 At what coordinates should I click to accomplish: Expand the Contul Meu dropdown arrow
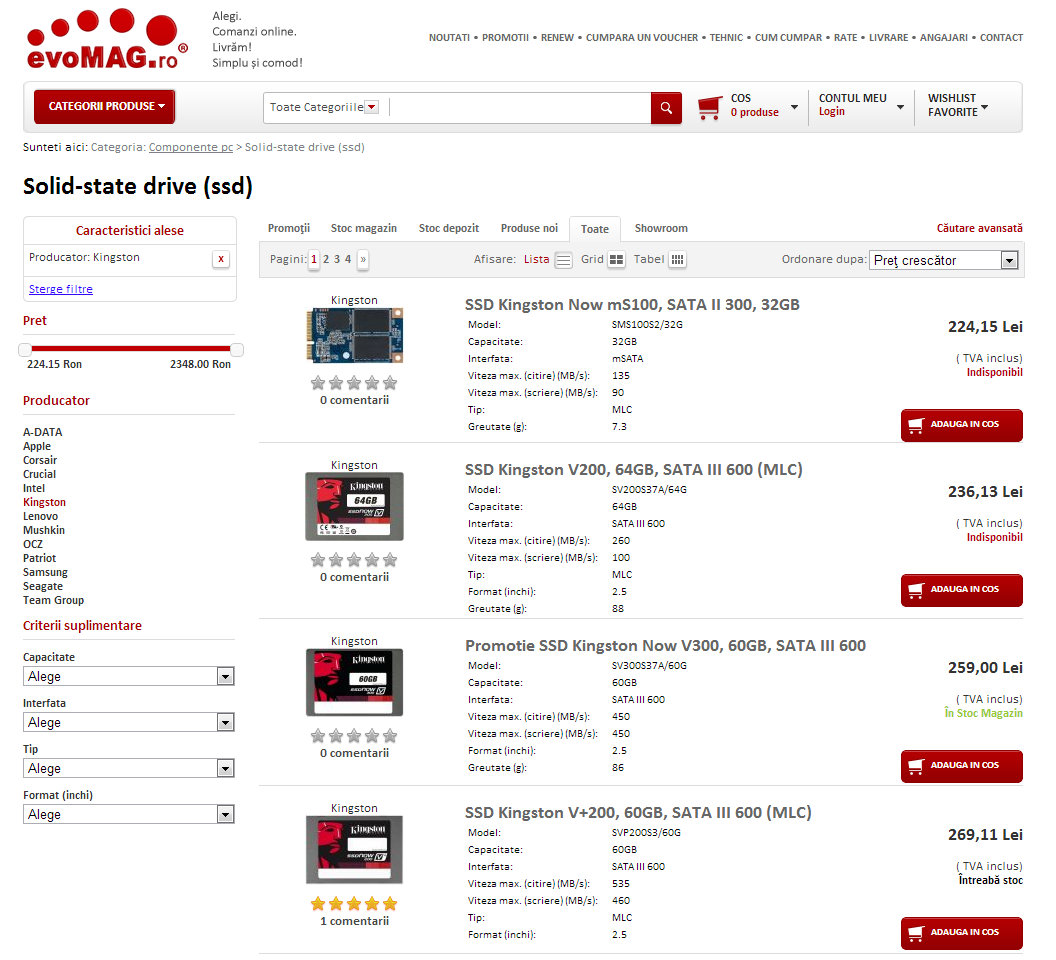tap(900, 107)
